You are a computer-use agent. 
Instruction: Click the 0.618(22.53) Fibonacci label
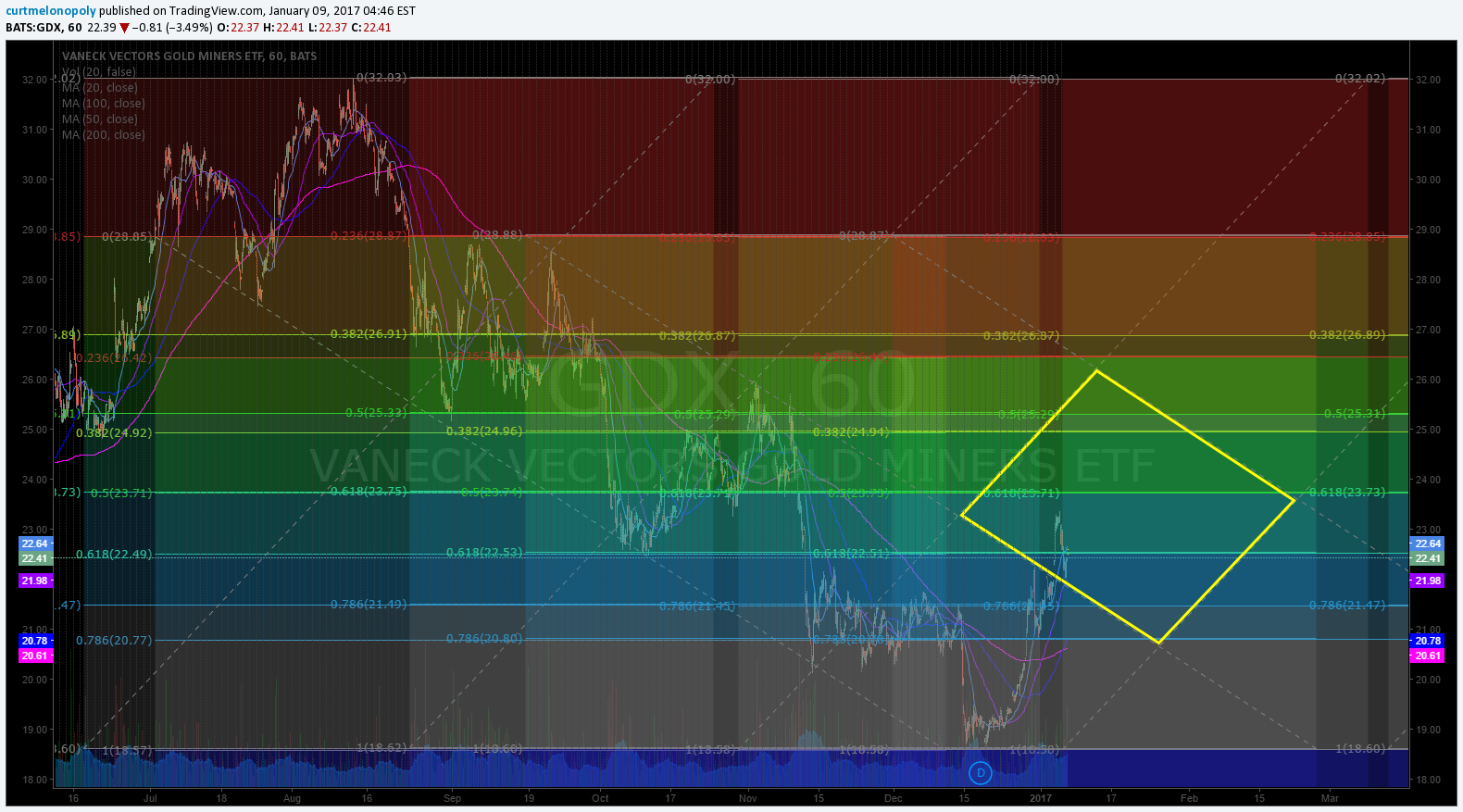[484, 552]
